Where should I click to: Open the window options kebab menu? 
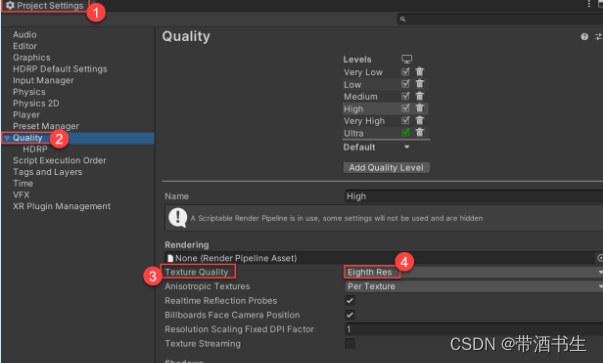tap(589, 4)
